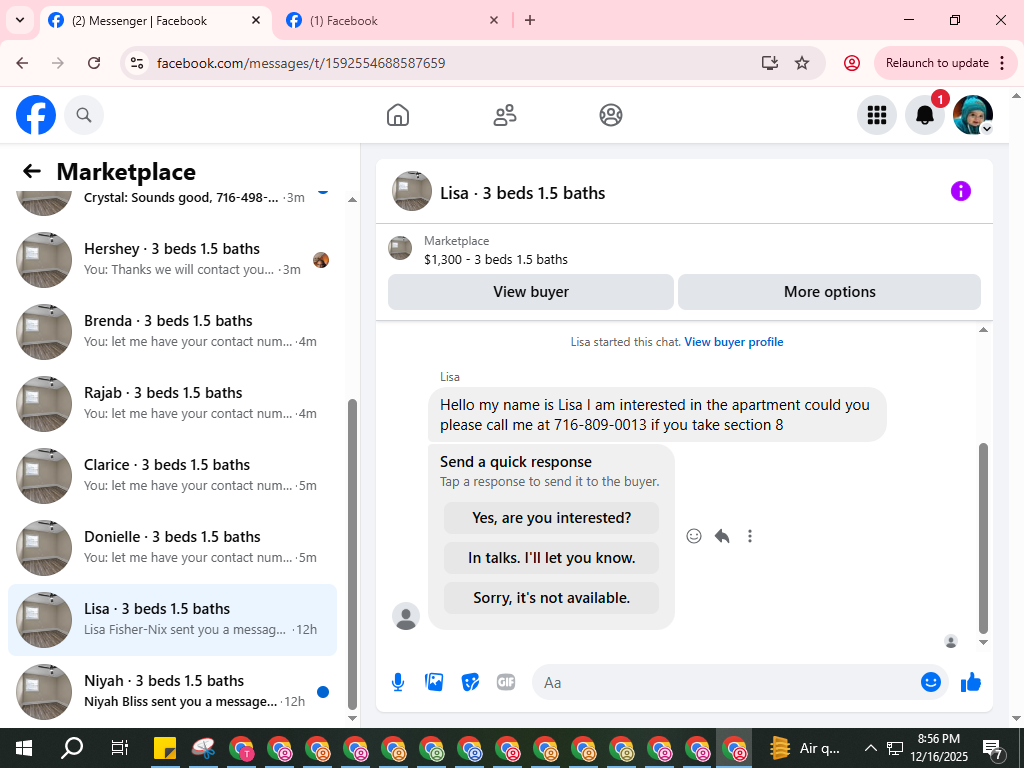Open the notifications bell
Image resolution: width=1024 pixels, height=768 pixels.
(x=924, y=115)
